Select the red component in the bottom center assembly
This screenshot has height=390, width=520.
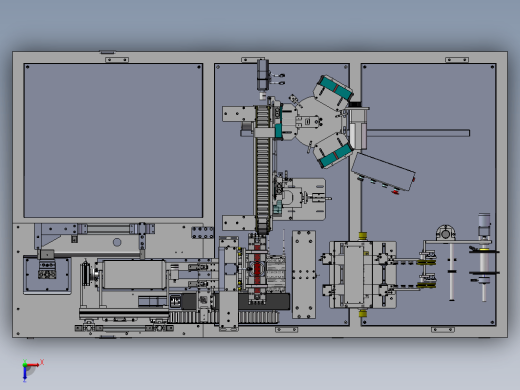click(257, 269)
